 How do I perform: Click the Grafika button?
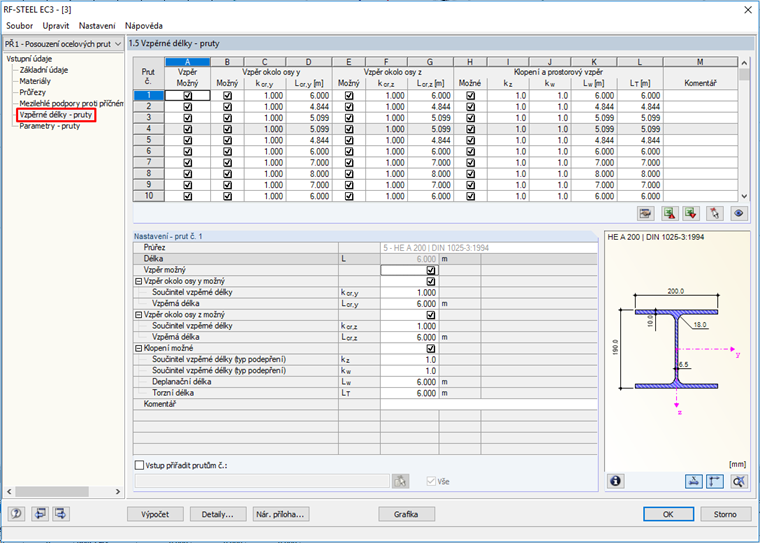(406, 514)
